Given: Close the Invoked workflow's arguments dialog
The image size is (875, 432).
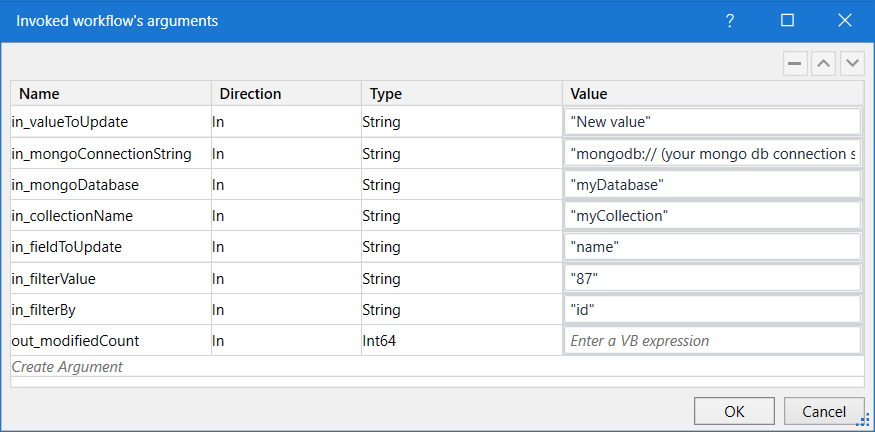Looking at the screenshot, I should [x=845, y=21].
